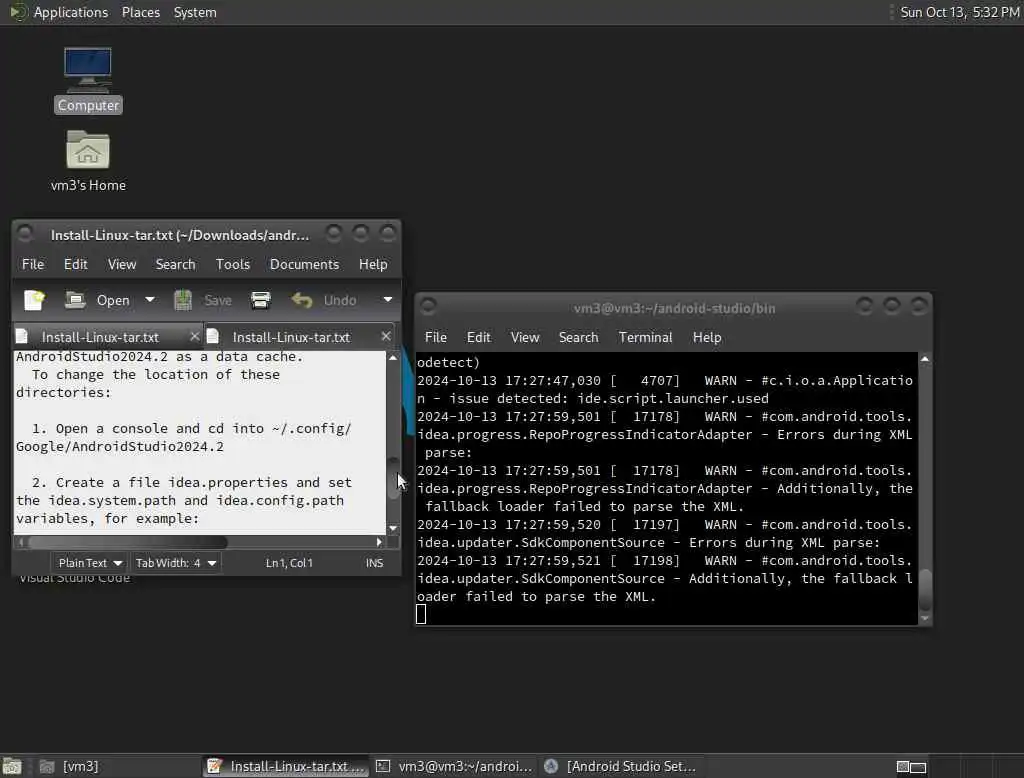This screenshot has height=778, width=1024.
Task: Click the New document icon in editor toolbar
Action: click(x=34, y=300)
